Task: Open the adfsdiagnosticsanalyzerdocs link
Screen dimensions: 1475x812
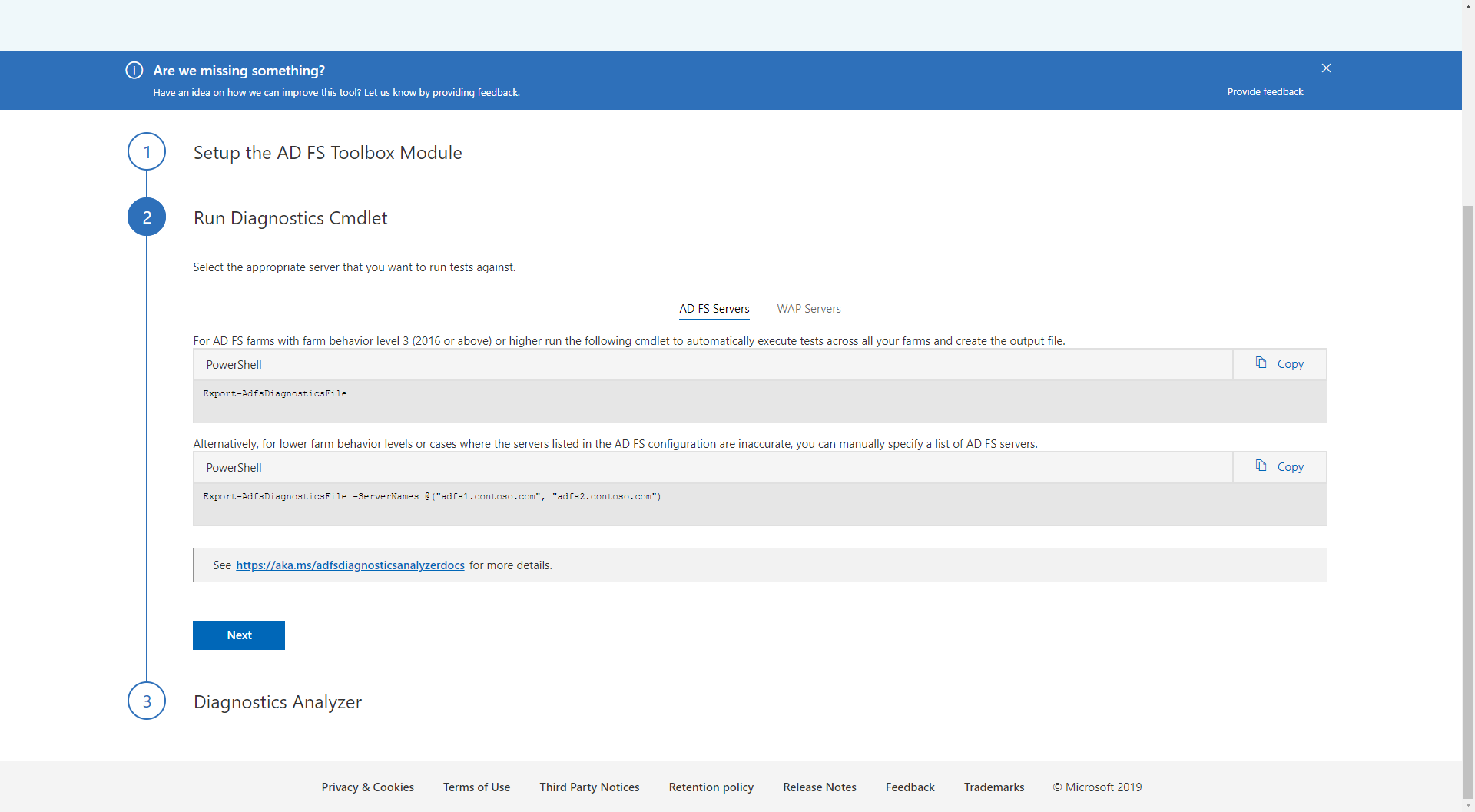Action: click(x=350, y=565)
